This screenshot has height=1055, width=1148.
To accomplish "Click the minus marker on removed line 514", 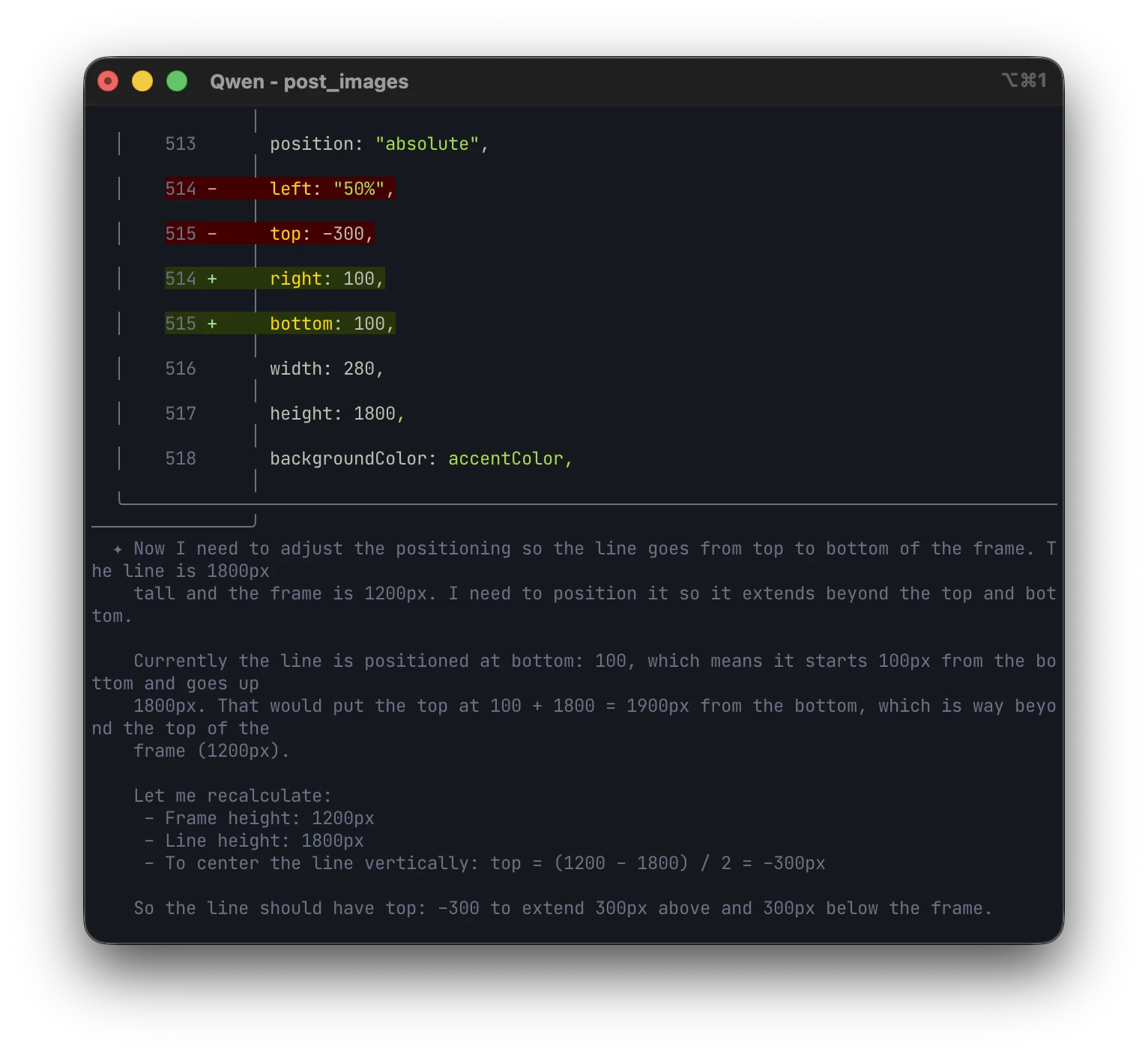I will pos(212,189).
